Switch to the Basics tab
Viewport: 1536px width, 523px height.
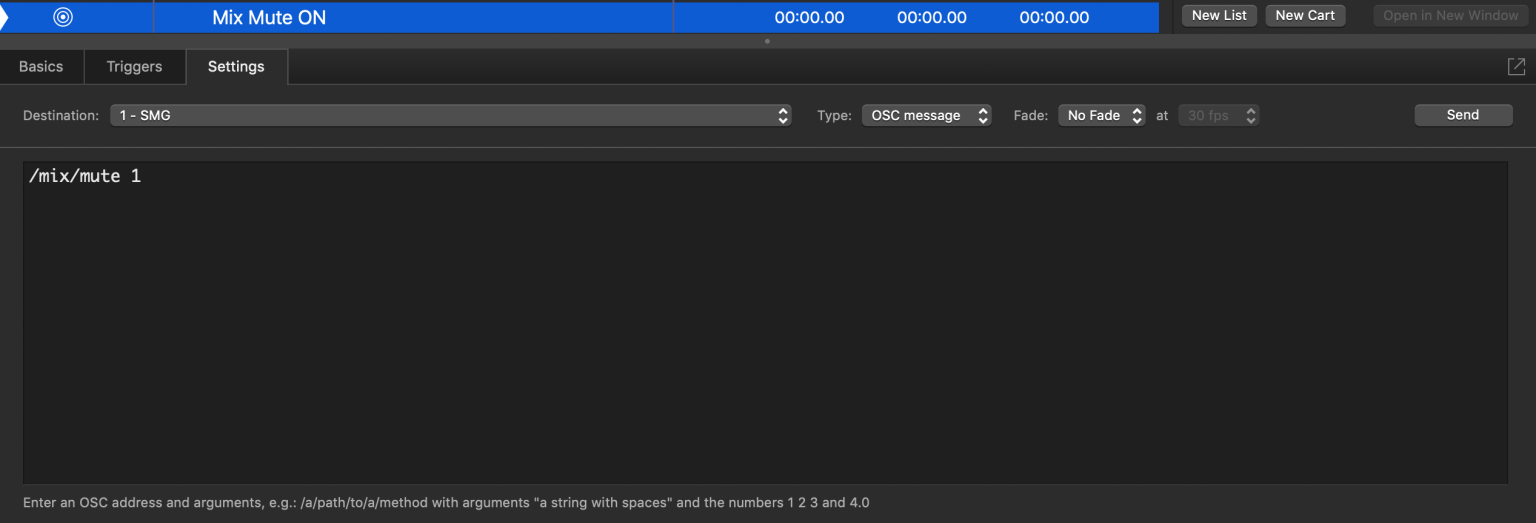coord(41,66)
